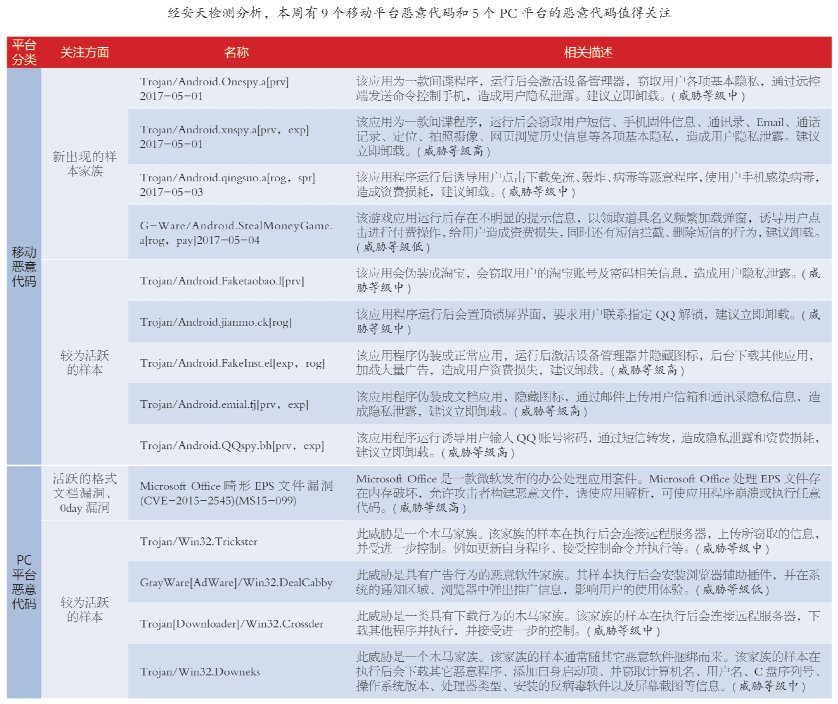Click the 关注方面 column header
Screen dimensions: 838x704
[x=84, y=52]
